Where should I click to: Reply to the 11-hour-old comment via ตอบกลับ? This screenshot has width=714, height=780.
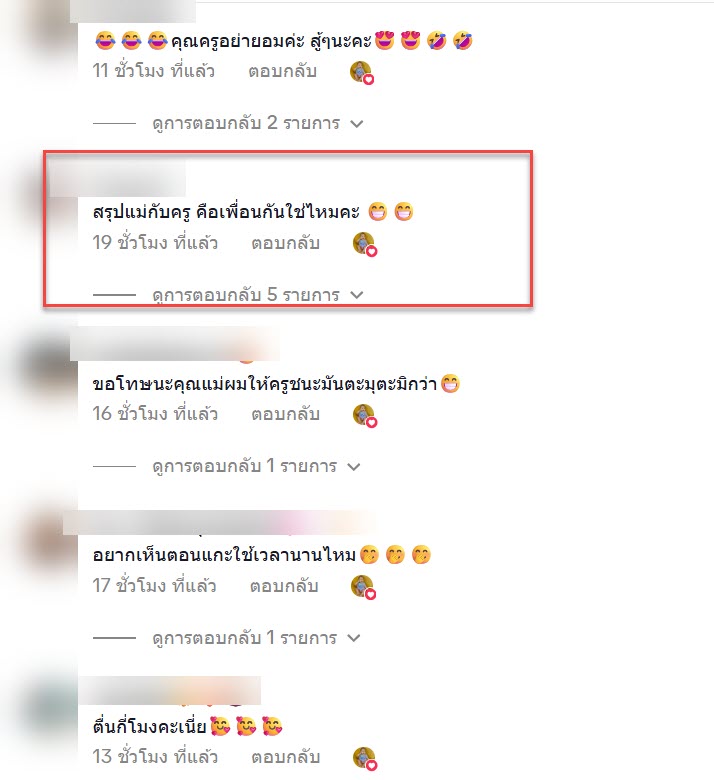[x=282, y=71]
